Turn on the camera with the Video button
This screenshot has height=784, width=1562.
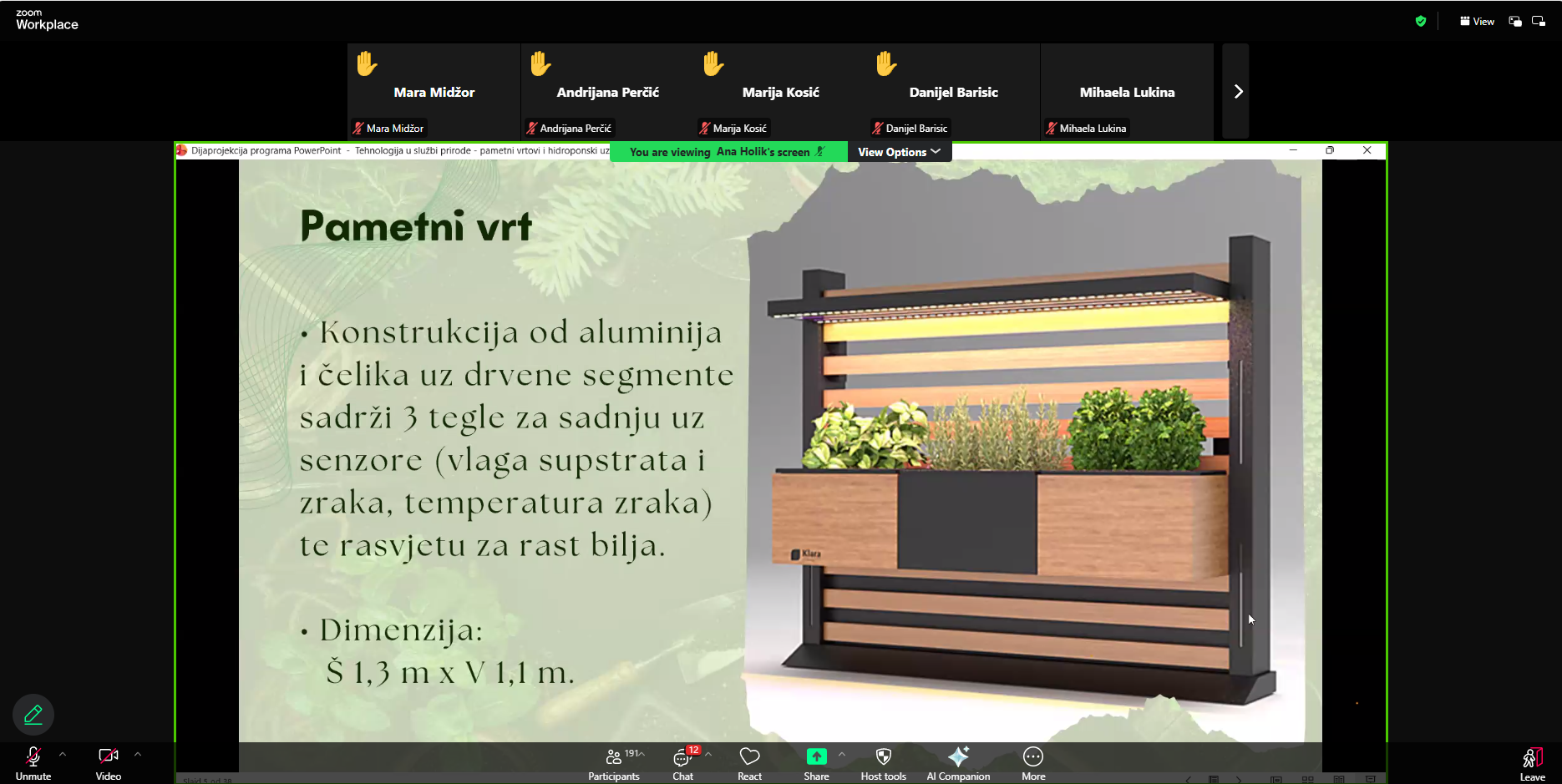[x=108, y=761]
